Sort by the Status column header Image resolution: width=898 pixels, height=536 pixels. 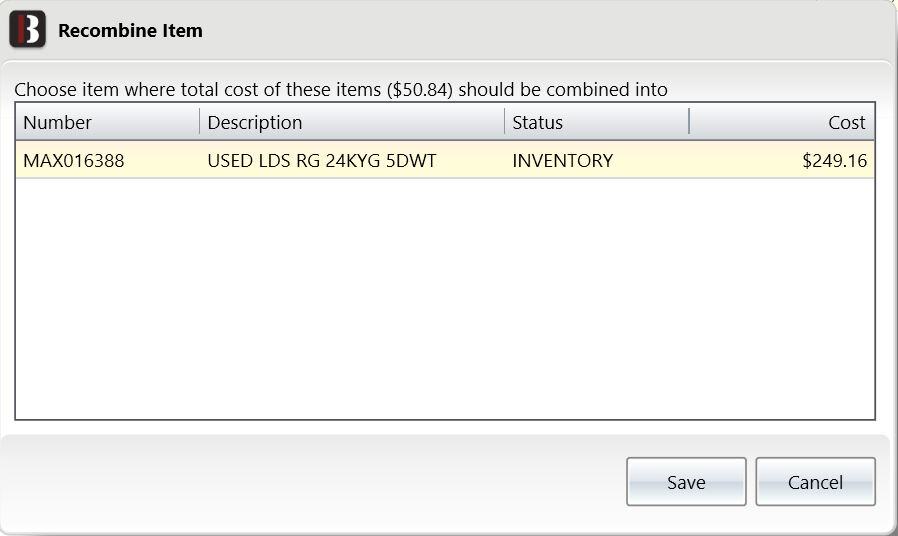pyautogui.click(x=597, y=122)
